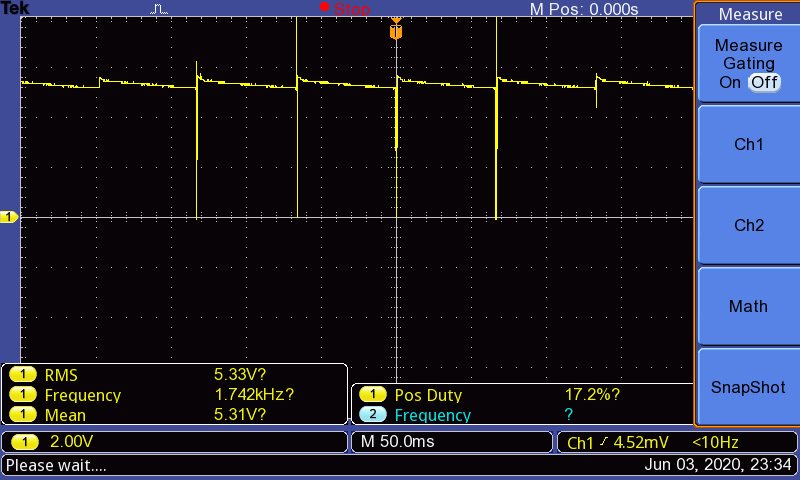Click the red Stop acquisition indicator
The height and width of the screenshot is (480, 800).
click(x=345, y=8)
